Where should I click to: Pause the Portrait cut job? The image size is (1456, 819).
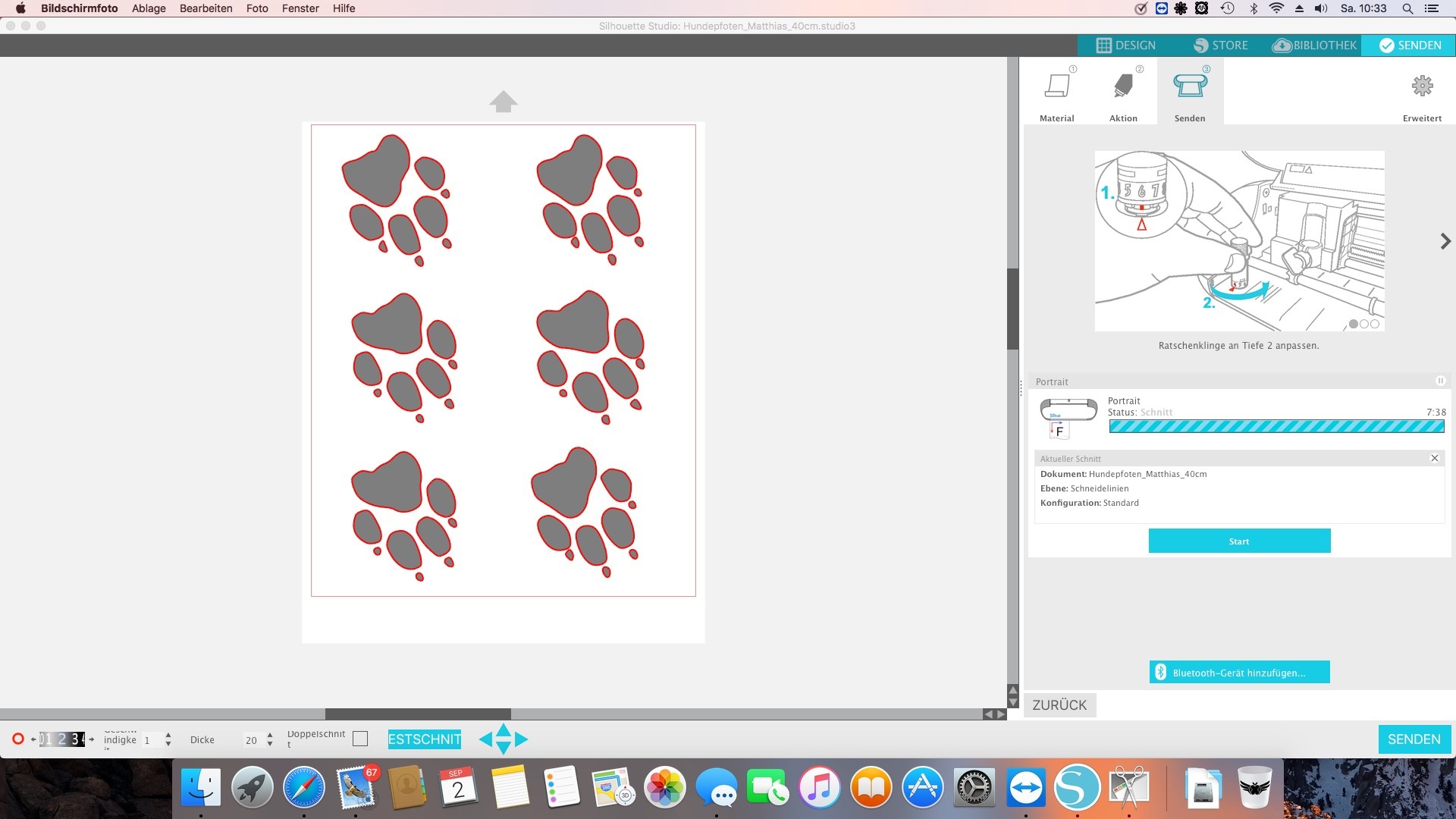1440,381
